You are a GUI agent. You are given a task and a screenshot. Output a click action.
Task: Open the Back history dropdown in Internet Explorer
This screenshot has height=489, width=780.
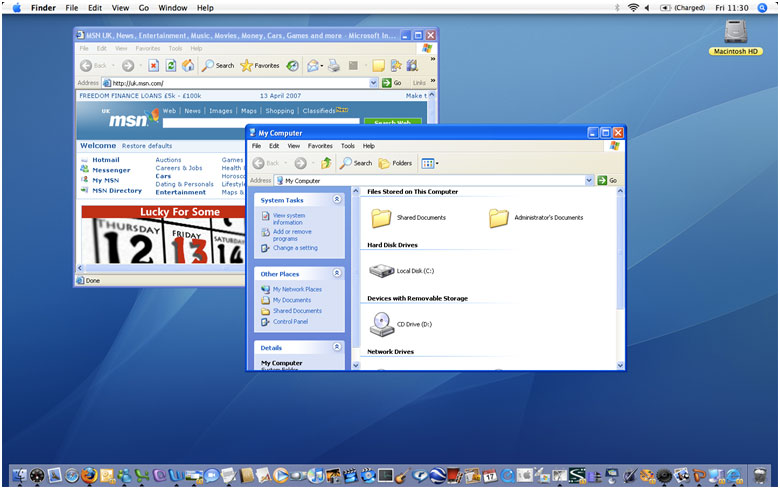coord(113,65)
